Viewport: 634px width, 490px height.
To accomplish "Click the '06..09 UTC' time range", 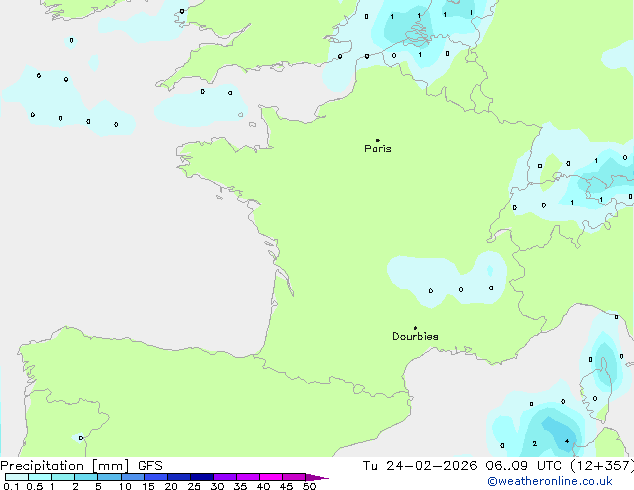I will (524, 466).
